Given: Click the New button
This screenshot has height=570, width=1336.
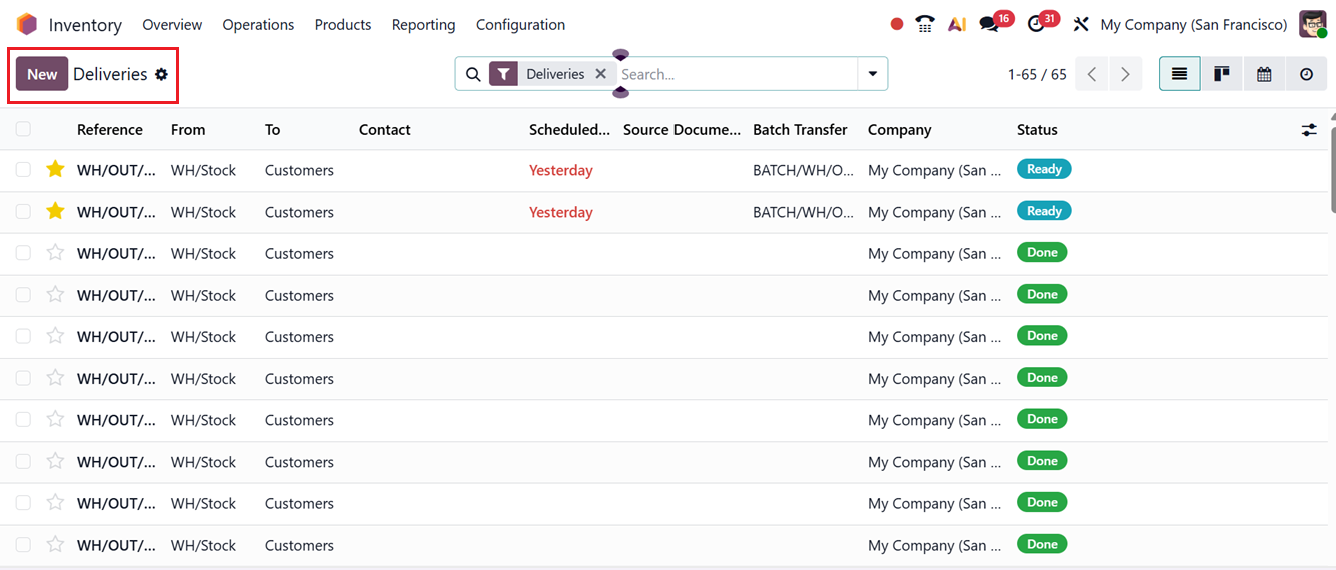Looking at the screenshot, I should point(42,74).
